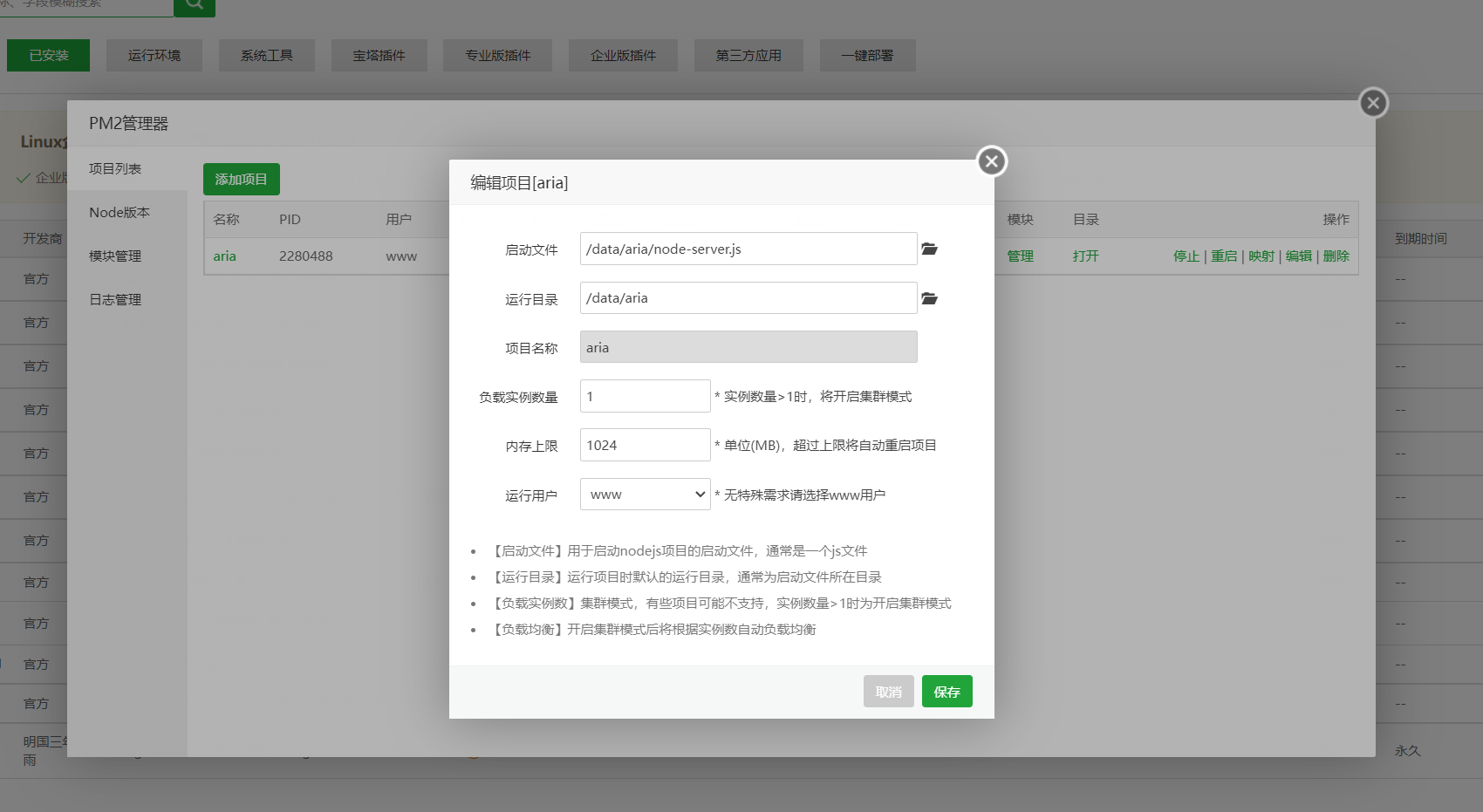1483x812 pixels.
Task: Cancel editing the project
Action: coord(888,692)
